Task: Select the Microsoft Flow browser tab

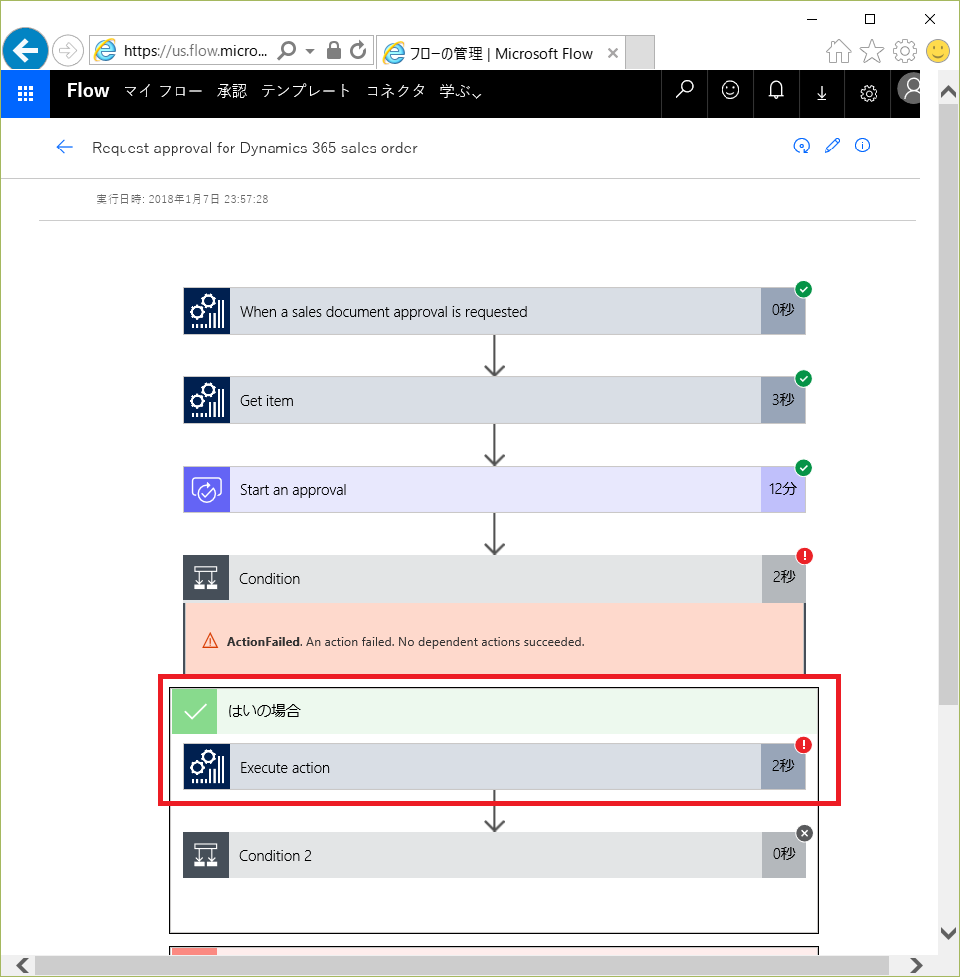Action: pyautogui.click(x=500, y=54)
